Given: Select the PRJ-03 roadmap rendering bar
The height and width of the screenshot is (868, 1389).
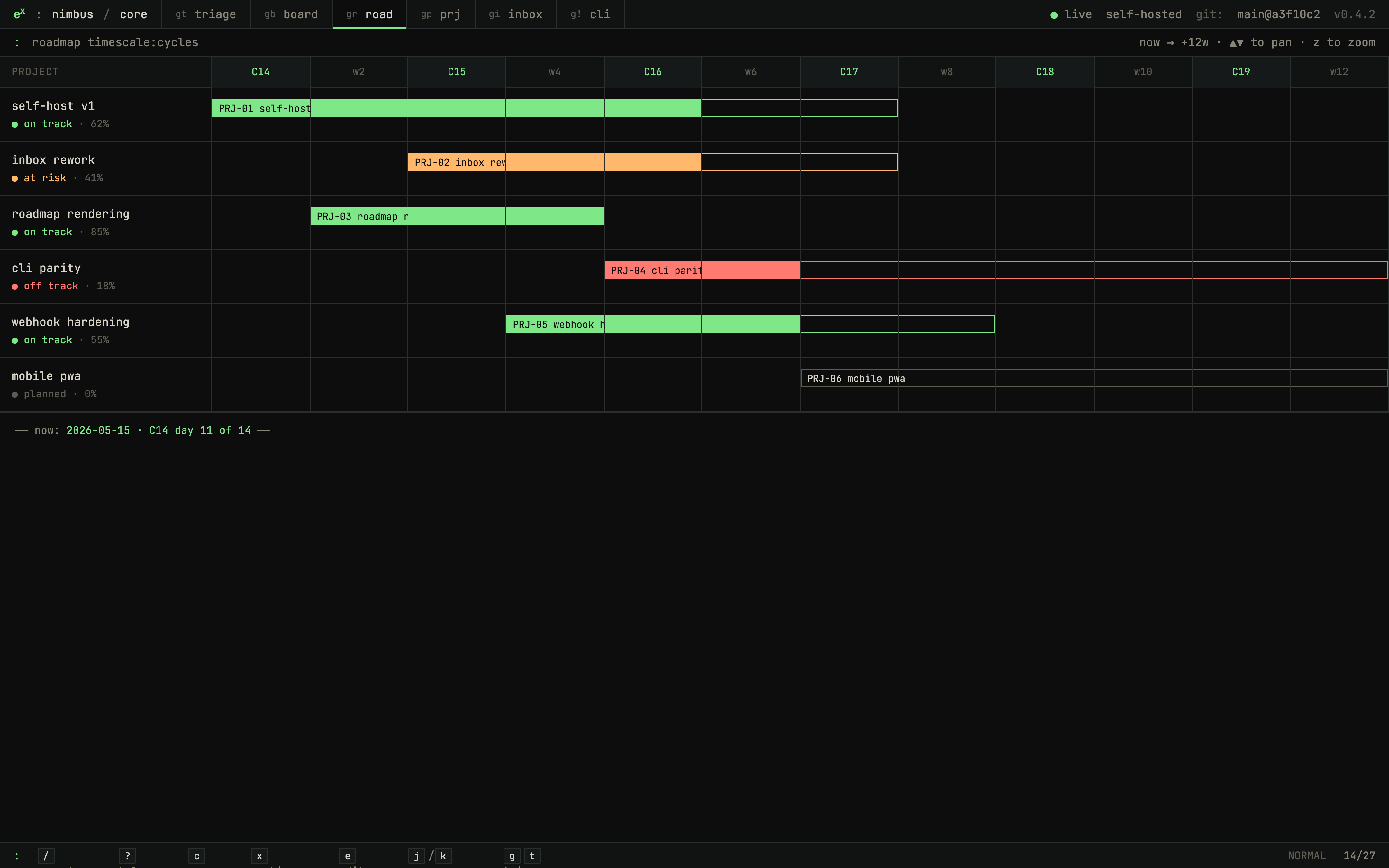Looking at the screenshot, I should [x=457, y=216].
